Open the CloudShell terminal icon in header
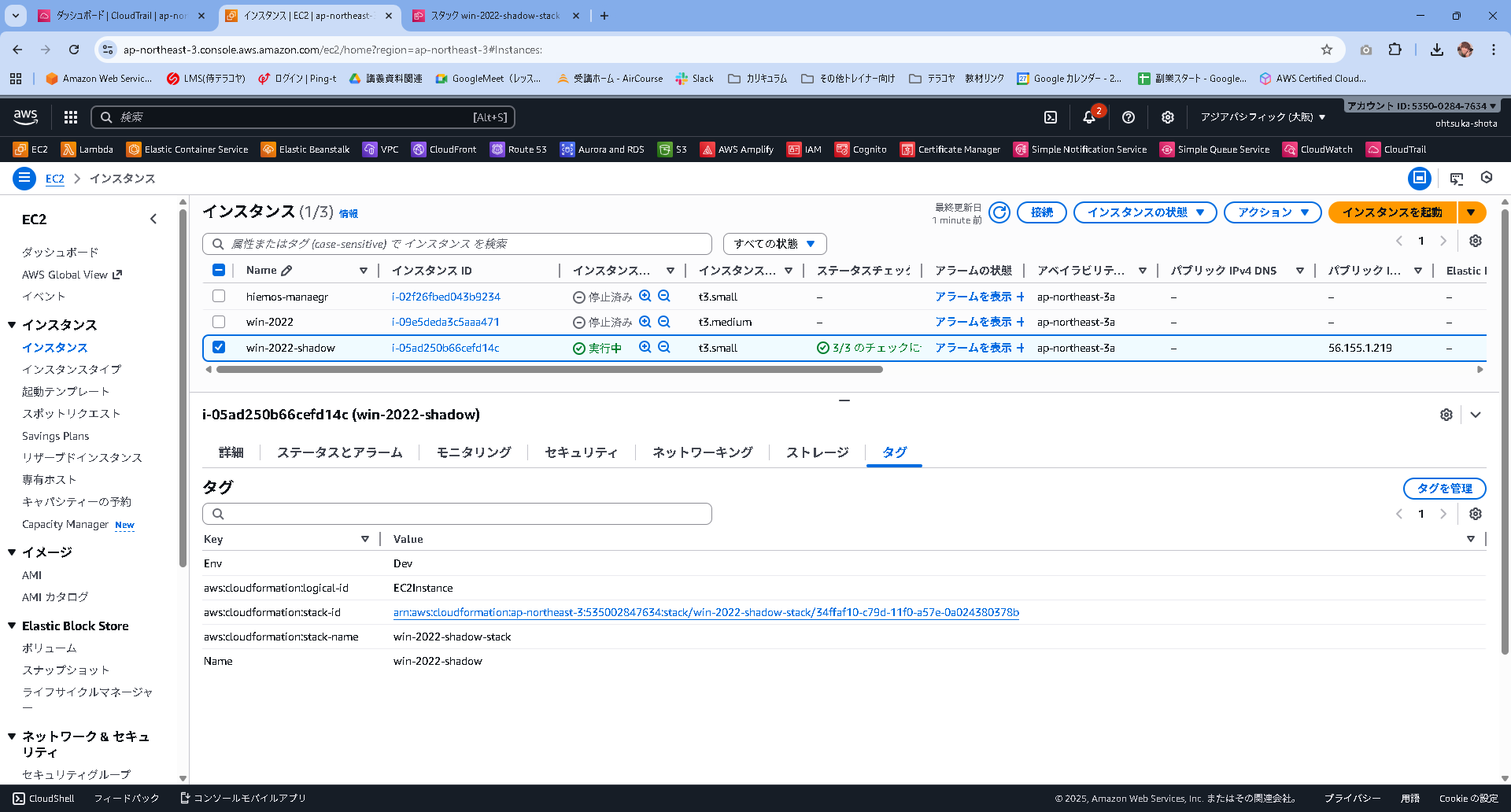This screenshot has height=812, width=1511. [x=1051, y=117]
